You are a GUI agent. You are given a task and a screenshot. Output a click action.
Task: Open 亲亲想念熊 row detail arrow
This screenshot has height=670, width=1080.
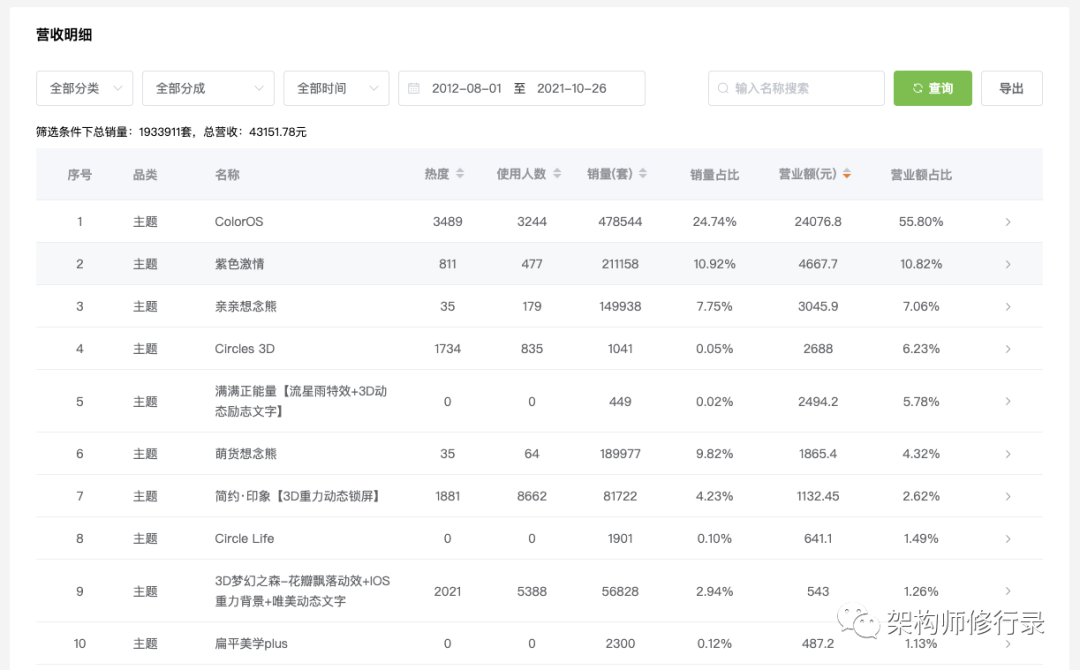(1008, 306)
